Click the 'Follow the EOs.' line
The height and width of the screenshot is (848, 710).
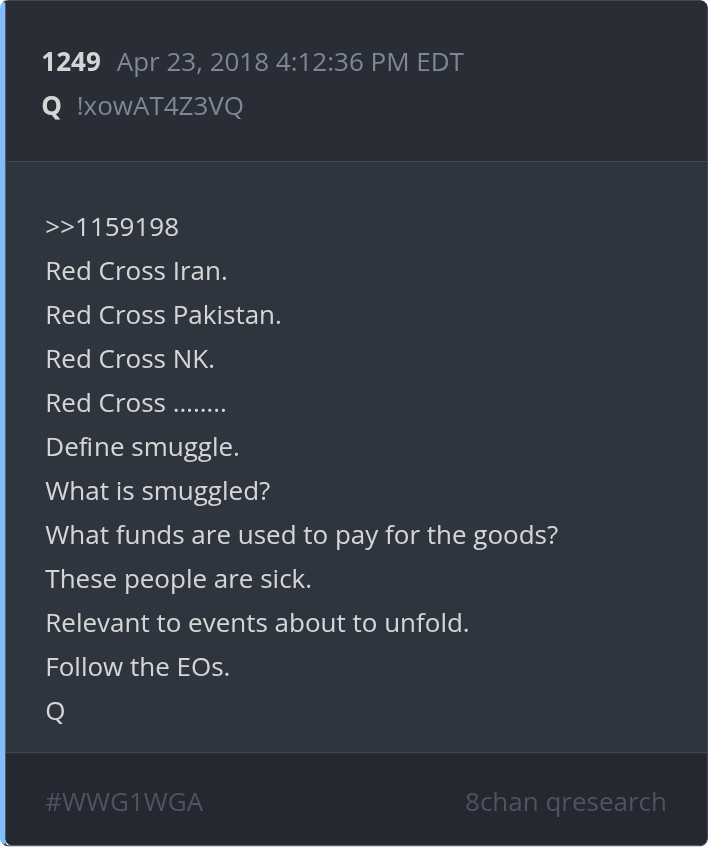click(138, 667)
